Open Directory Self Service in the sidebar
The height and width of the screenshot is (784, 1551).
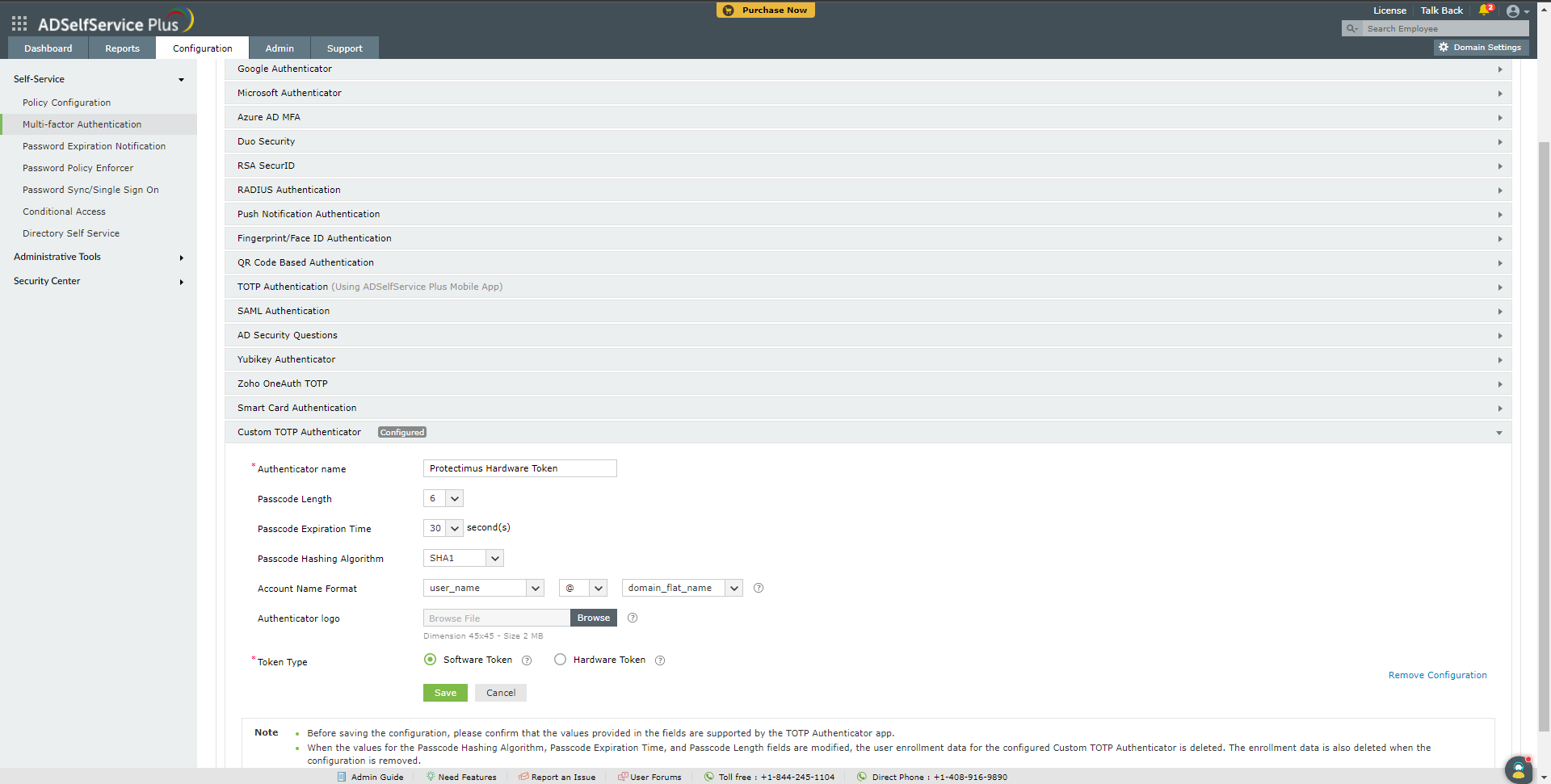pyautogui.click(x=71, y=233)
